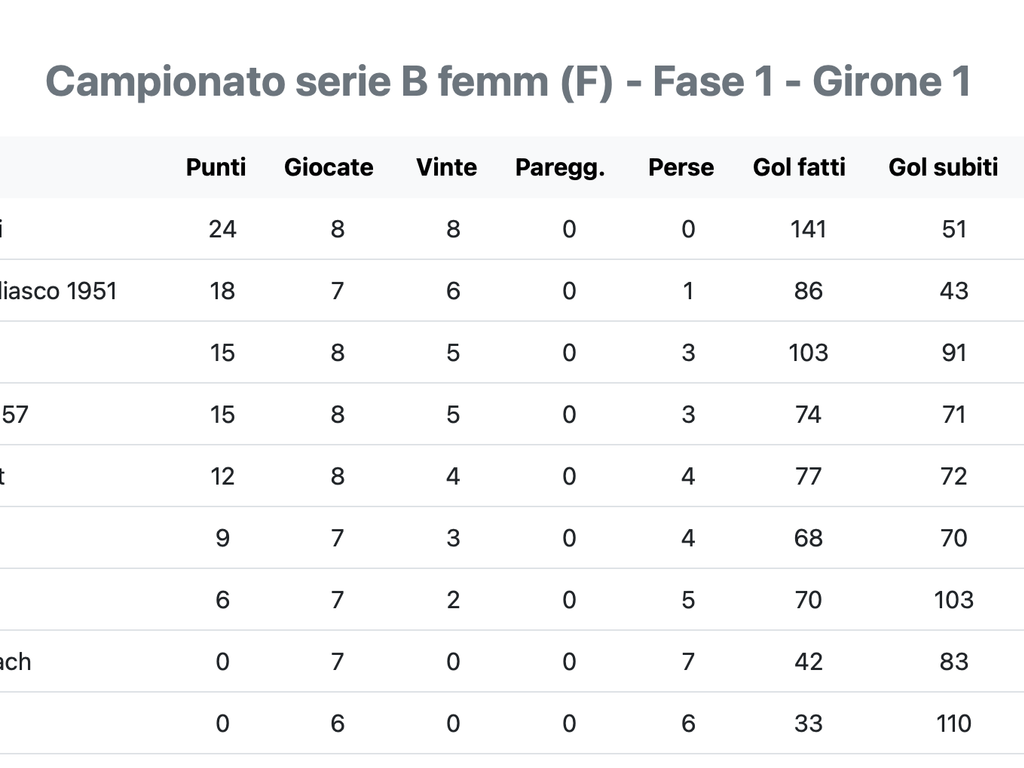This screenshot has width=1024, height=768.
Task: Click the Gol subiti column header
Action: coord(943,167)
